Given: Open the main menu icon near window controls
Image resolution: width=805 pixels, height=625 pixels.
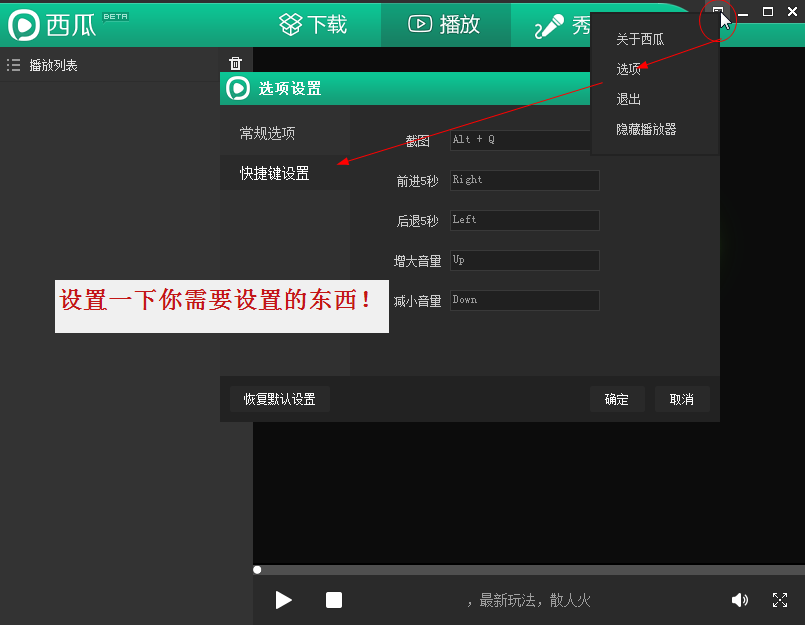Looking at the screenshot, I should click(717, 12).
